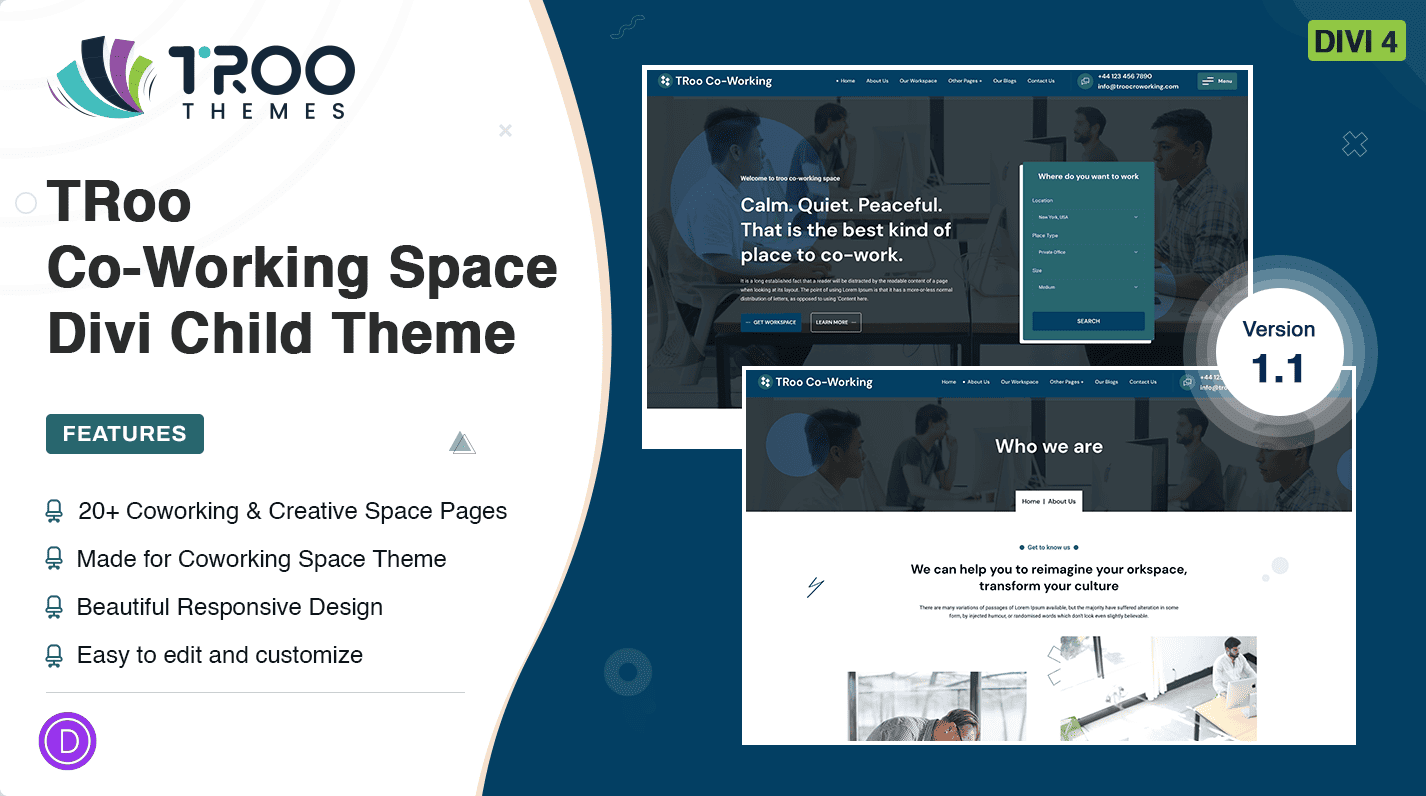Viewport: 1426px width, 796px height.
Task: Click the purple Divi logo icon
Action: [x=67, y=741]
